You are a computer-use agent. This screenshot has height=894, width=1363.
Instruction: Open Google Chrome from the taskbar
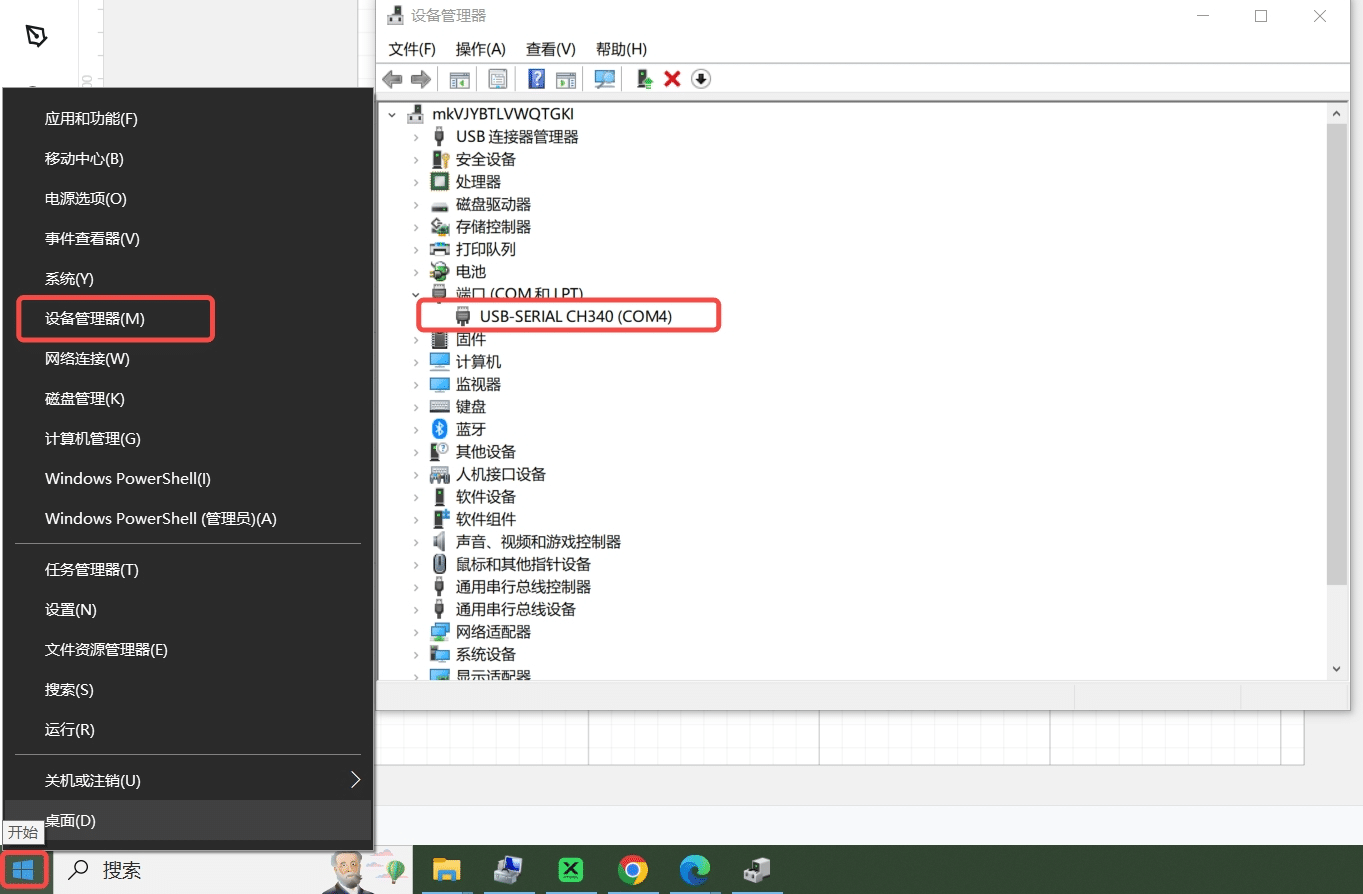(x=632, y=870)
